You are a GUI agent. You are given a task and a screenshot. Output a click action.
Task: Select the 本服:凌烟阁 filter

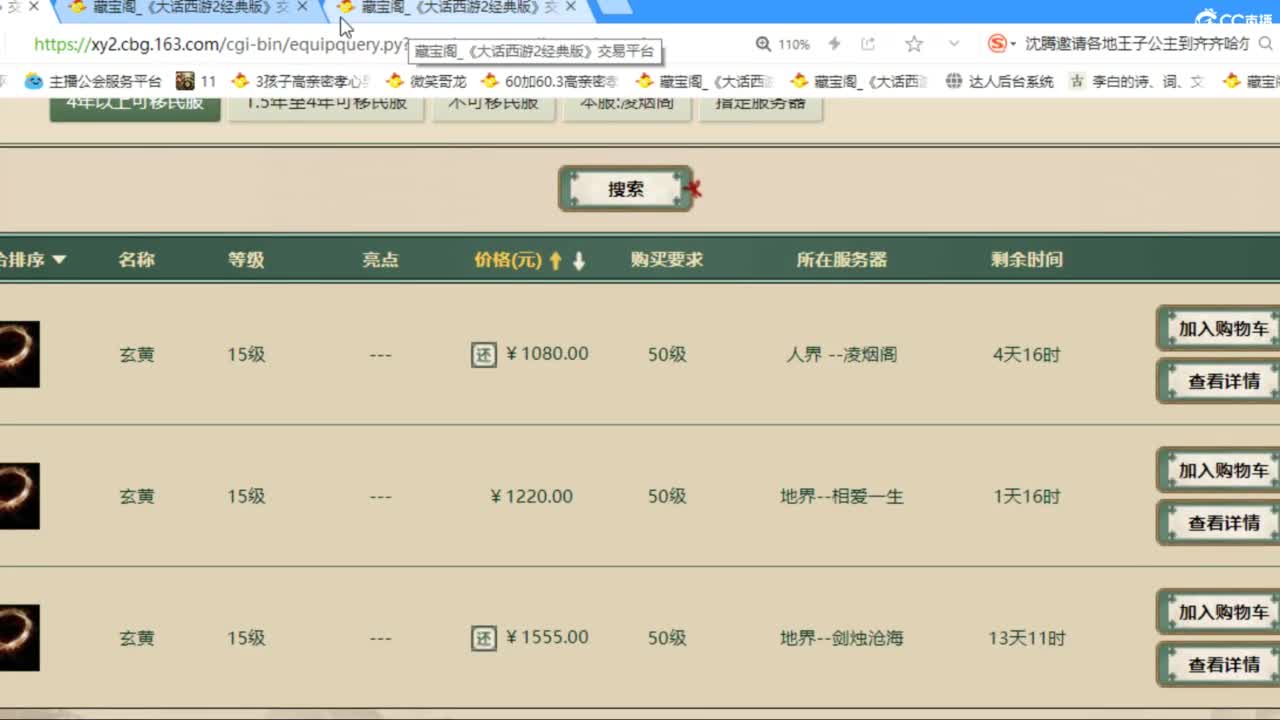[x=627, y=107]
